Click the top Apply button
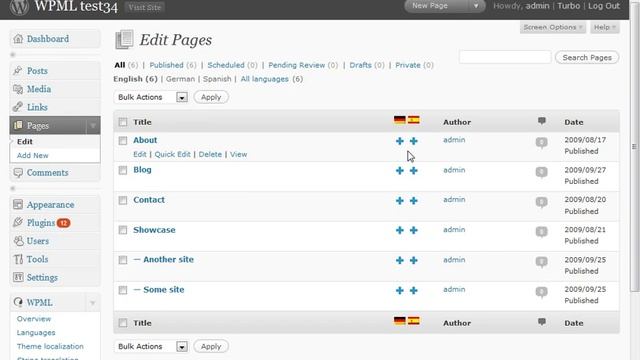The width and height of the screenshot is (640, 360). [x=211, y=97]
